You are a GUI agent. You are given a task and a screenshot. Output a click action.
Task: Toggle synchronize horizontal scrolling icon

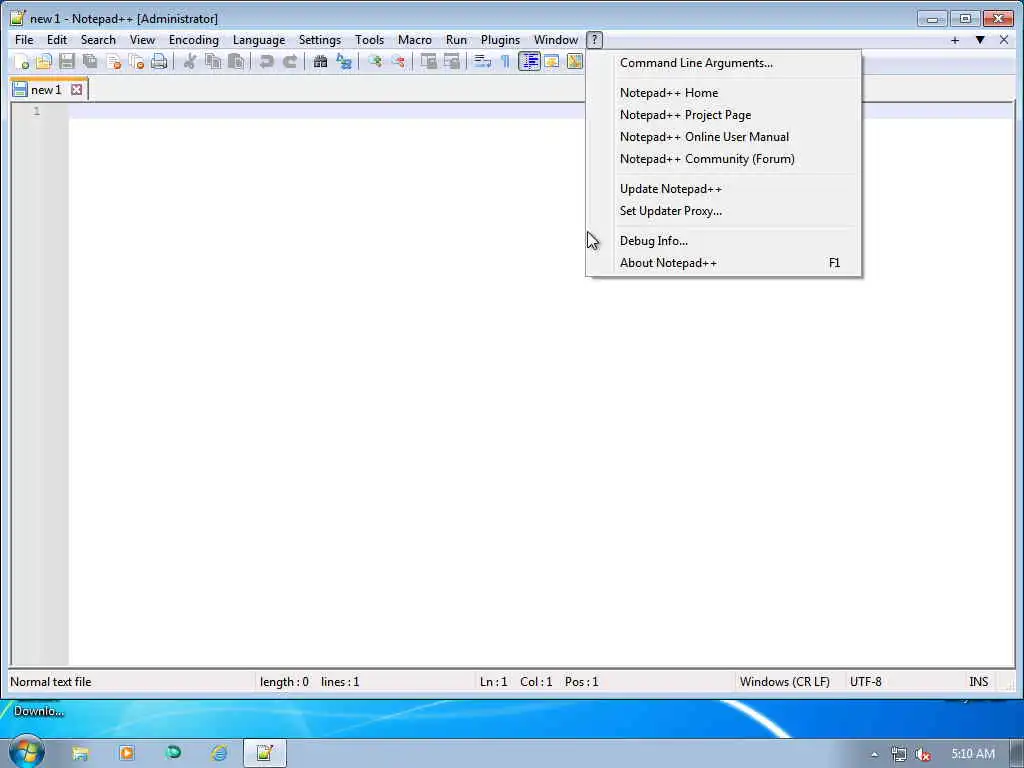[x=451, y=62]
